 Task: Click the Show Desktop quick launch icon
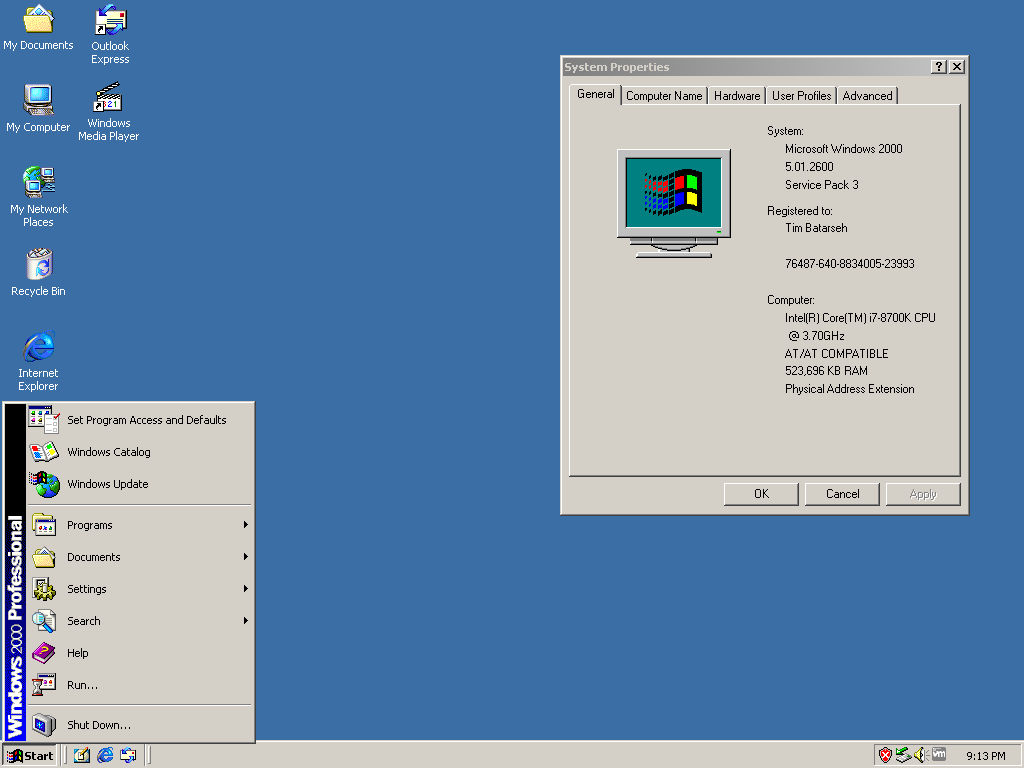pos(82,756)
